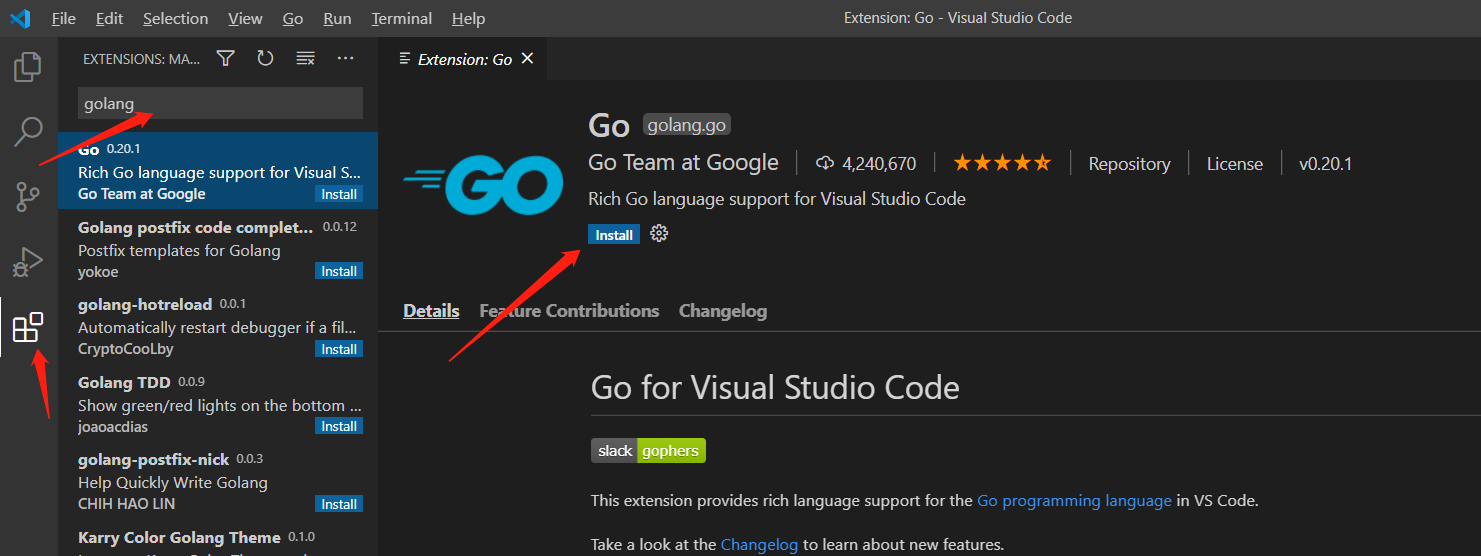Click the Go extension logo image
The width and height of the screenshot is (1481, 556).
coord(483,185)
